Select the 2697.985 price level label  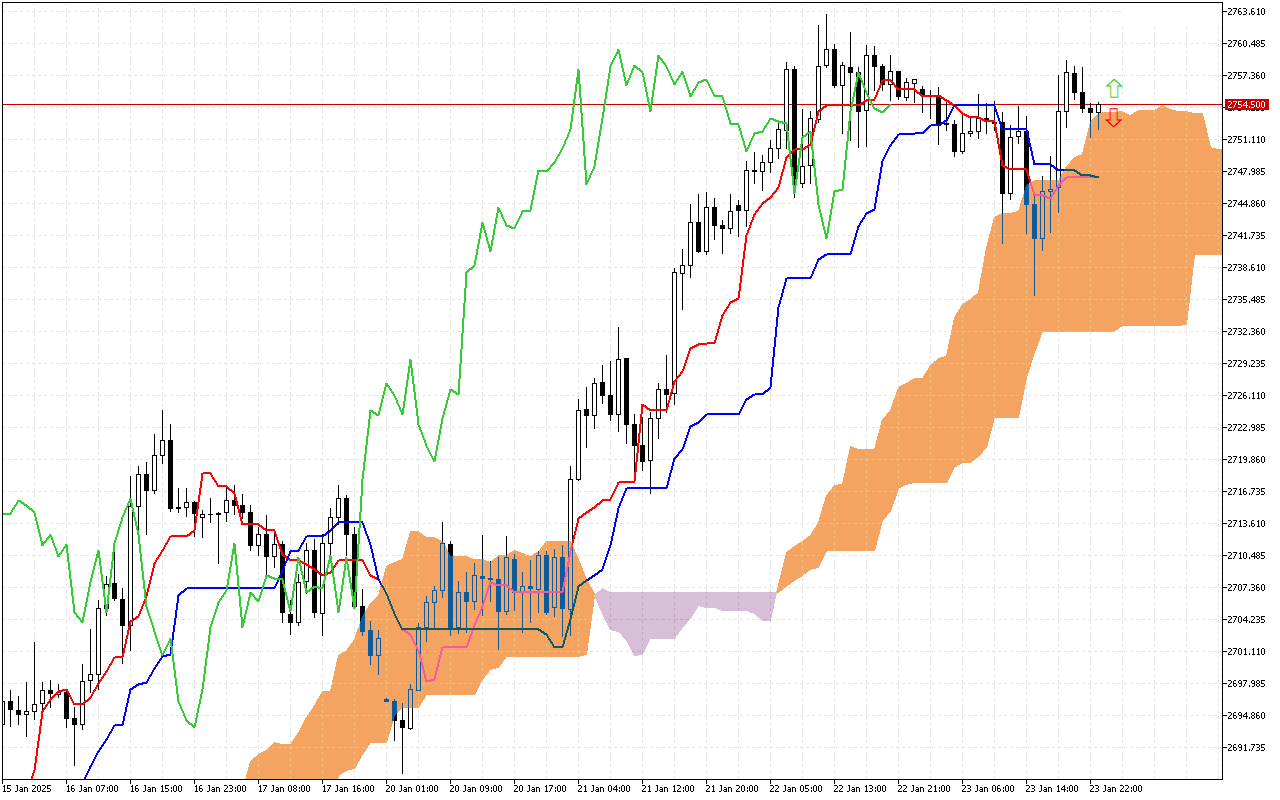[1247, 684]
